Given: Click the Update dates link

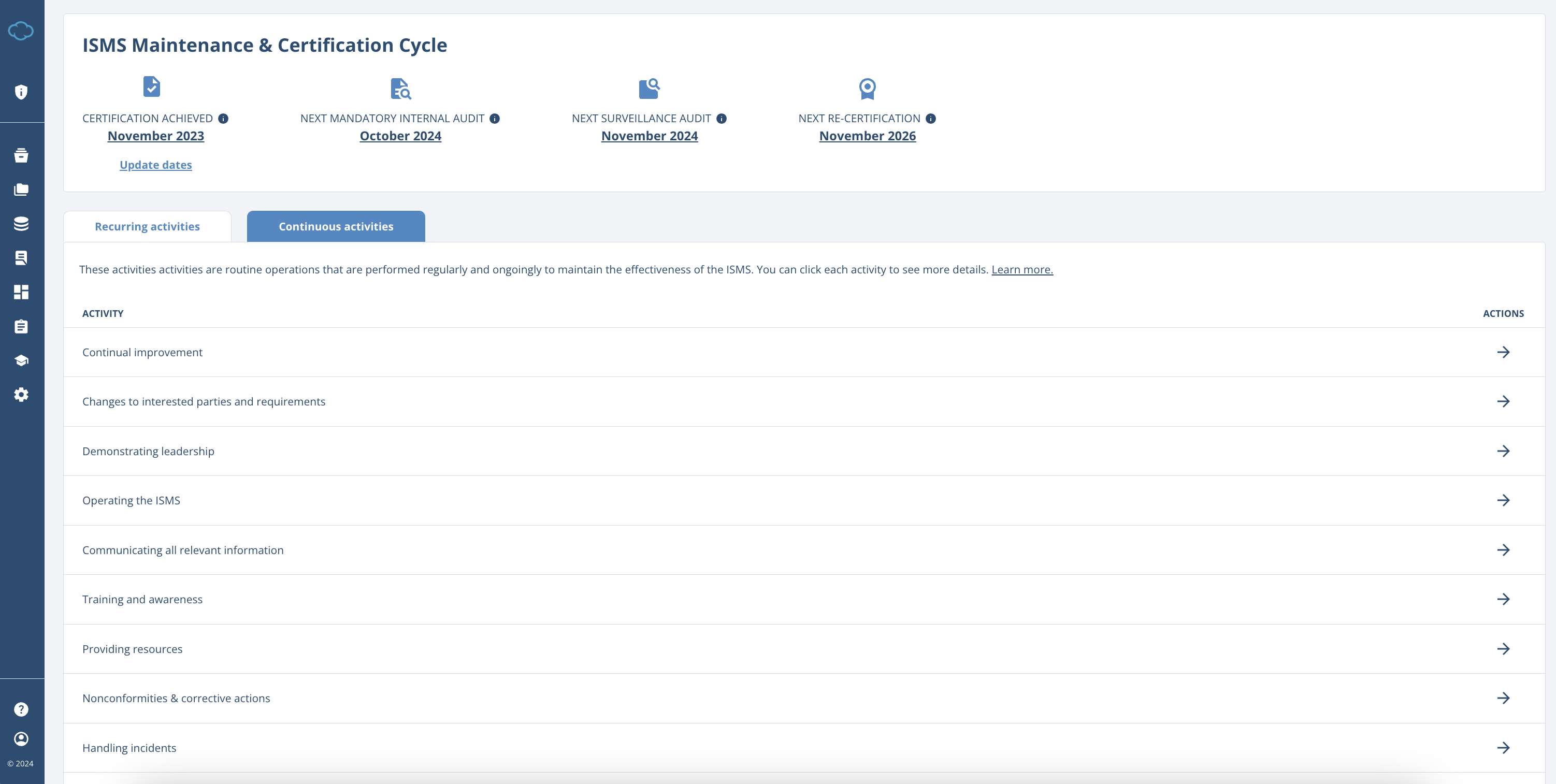Looking at the screenshot, I should coord(155,164).
